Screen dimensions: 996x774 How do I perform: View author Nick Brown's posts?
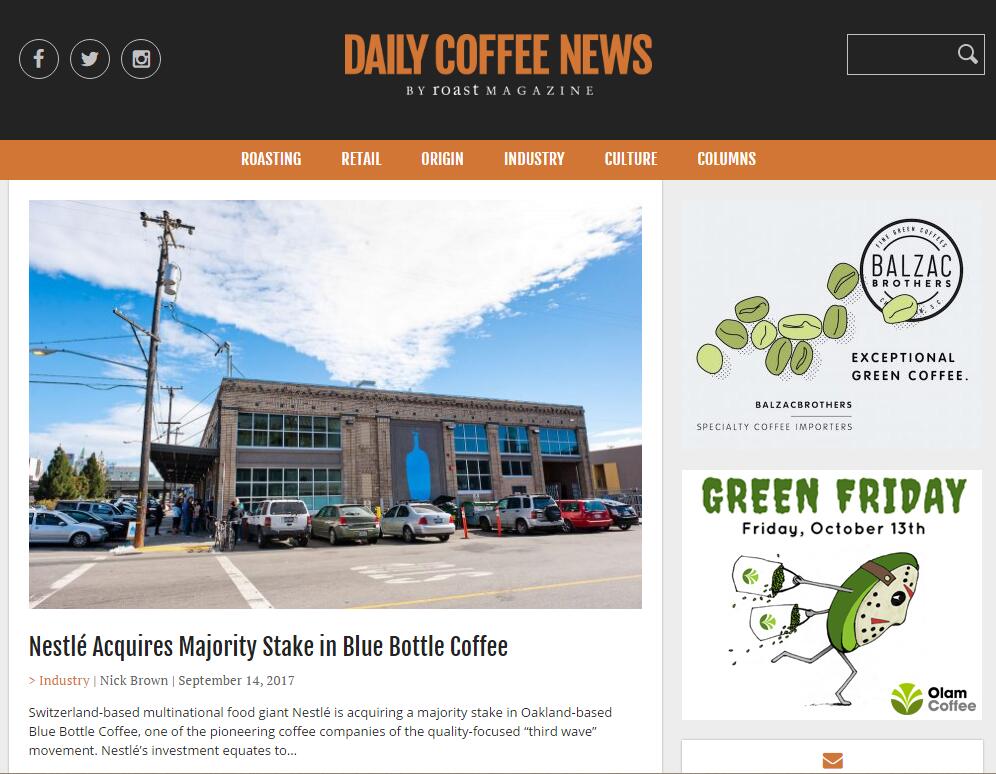pyautogui.click(x=134, y=680)
